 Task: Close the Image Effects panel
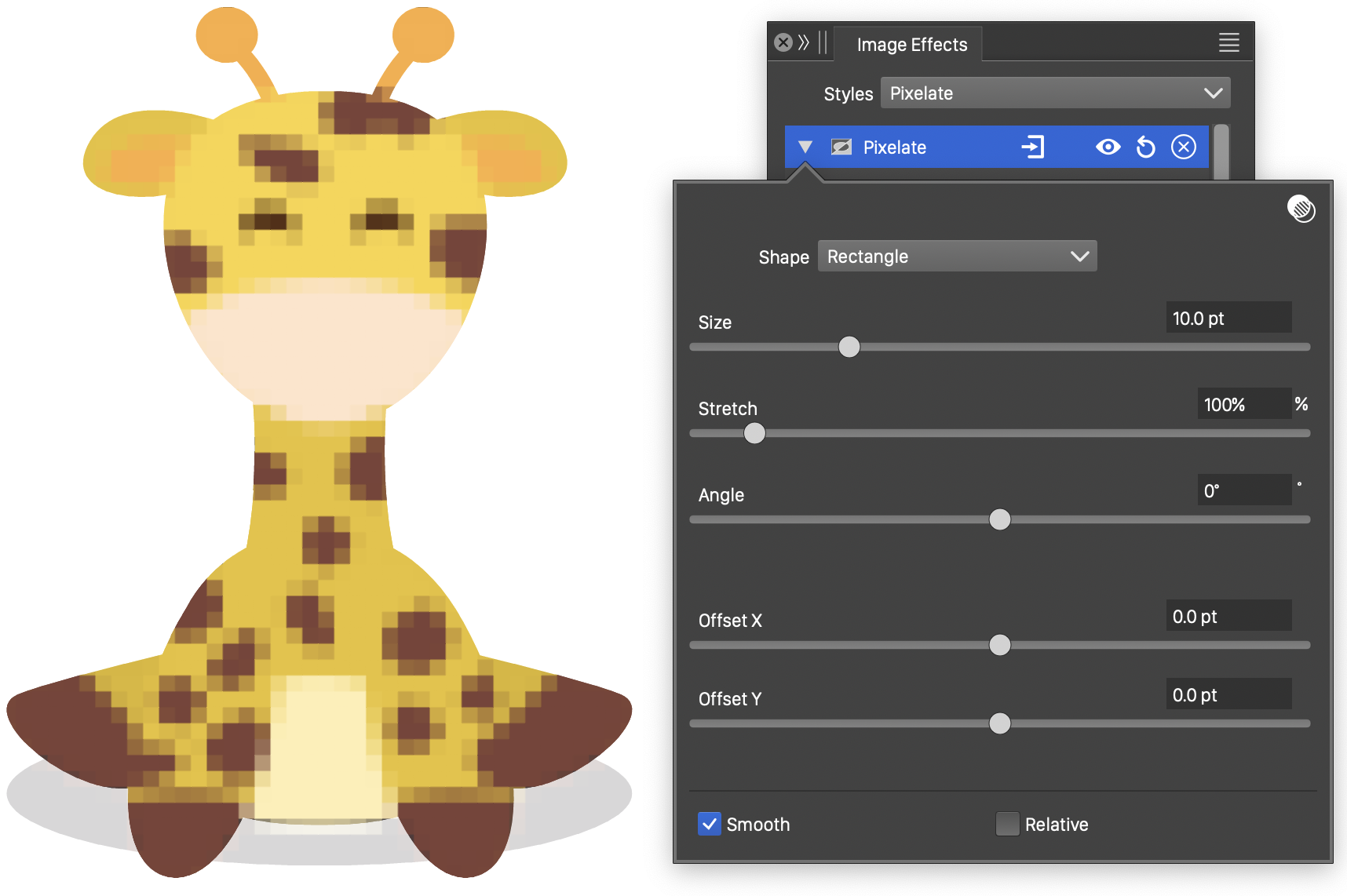tap(783, 42)
